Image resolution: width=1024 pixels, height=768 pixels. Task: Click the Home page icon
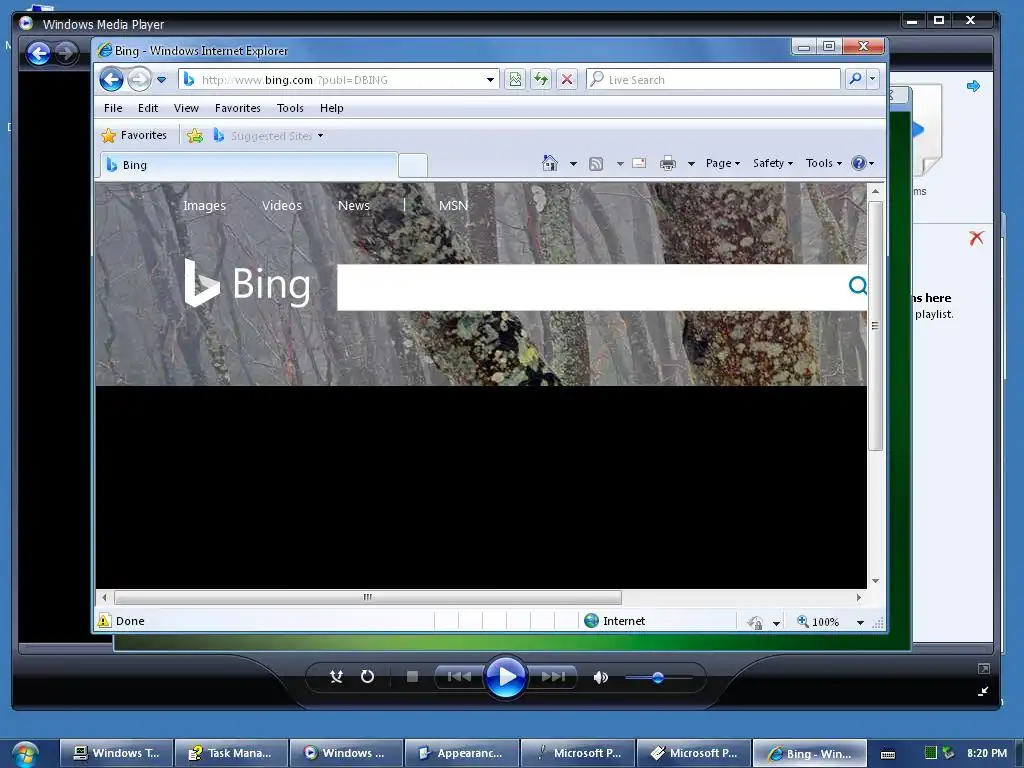551,163
